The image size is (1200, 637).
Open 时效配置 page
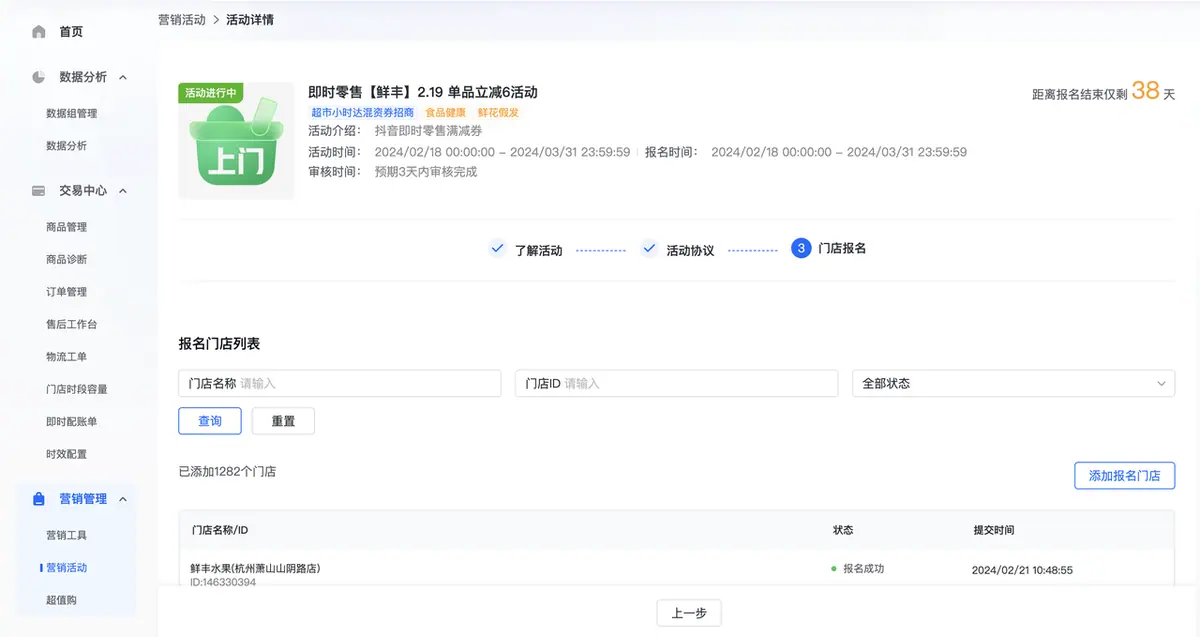66,454
